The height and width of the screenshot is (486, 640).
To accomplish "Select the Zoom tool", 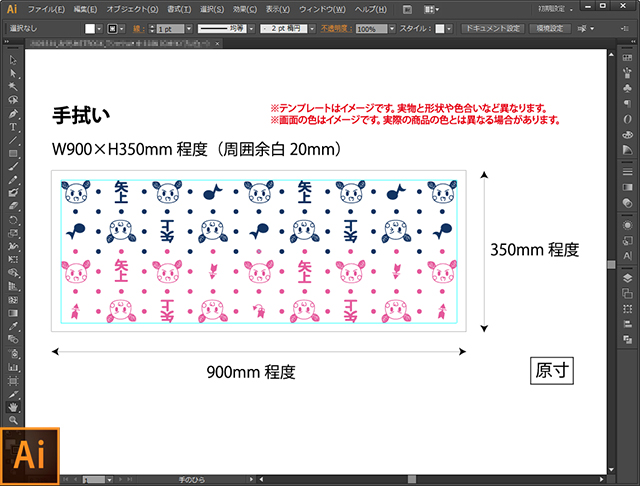I will click(13, 420).
